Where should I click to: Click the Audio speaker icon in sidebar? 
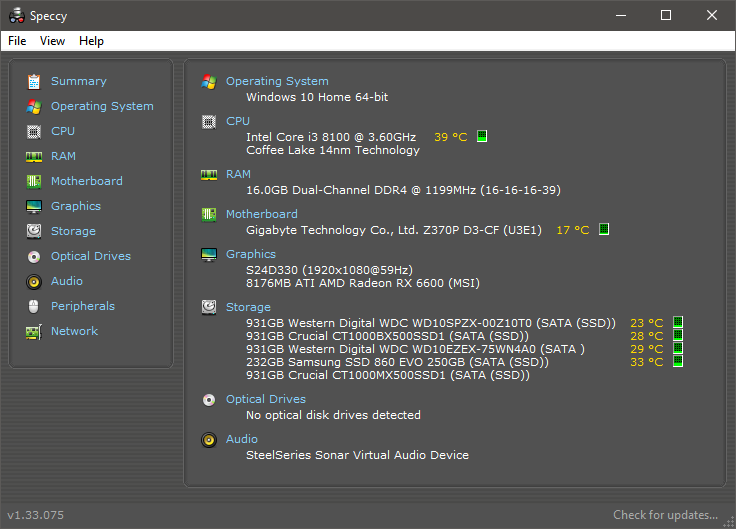[34, 282]
